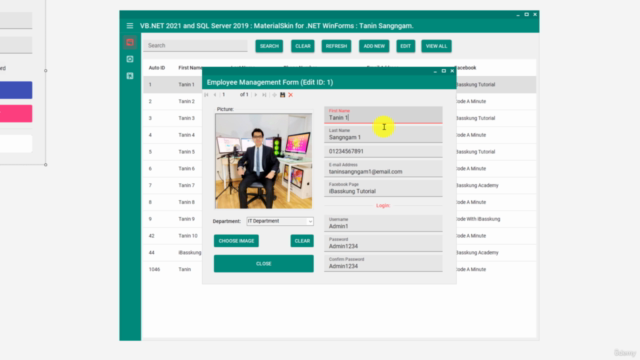Click the Auto ID column header

click(x=157, y=68)
